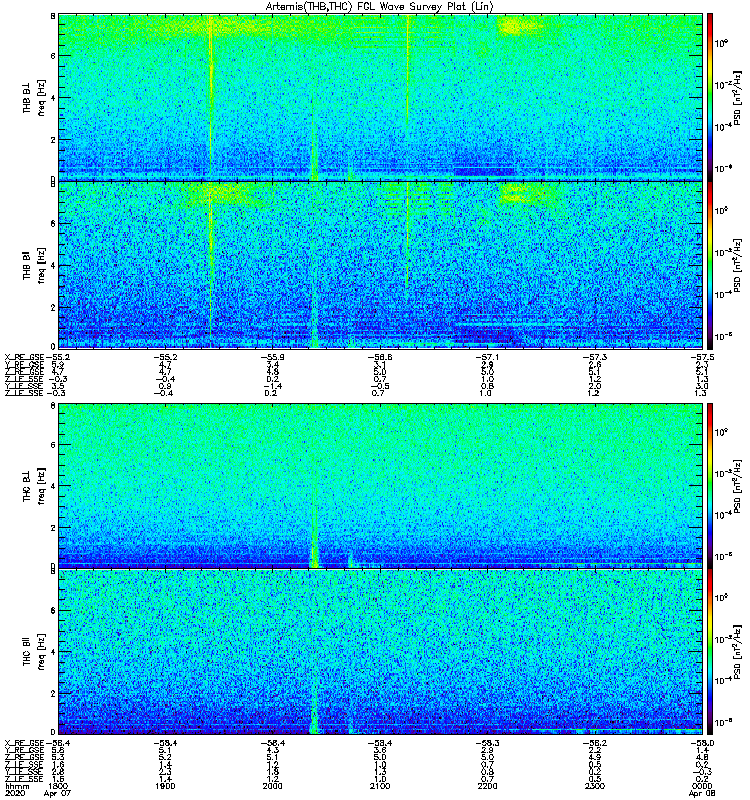
Task: Click the 'Apr 08' date label
Action: tap(702, 793)
